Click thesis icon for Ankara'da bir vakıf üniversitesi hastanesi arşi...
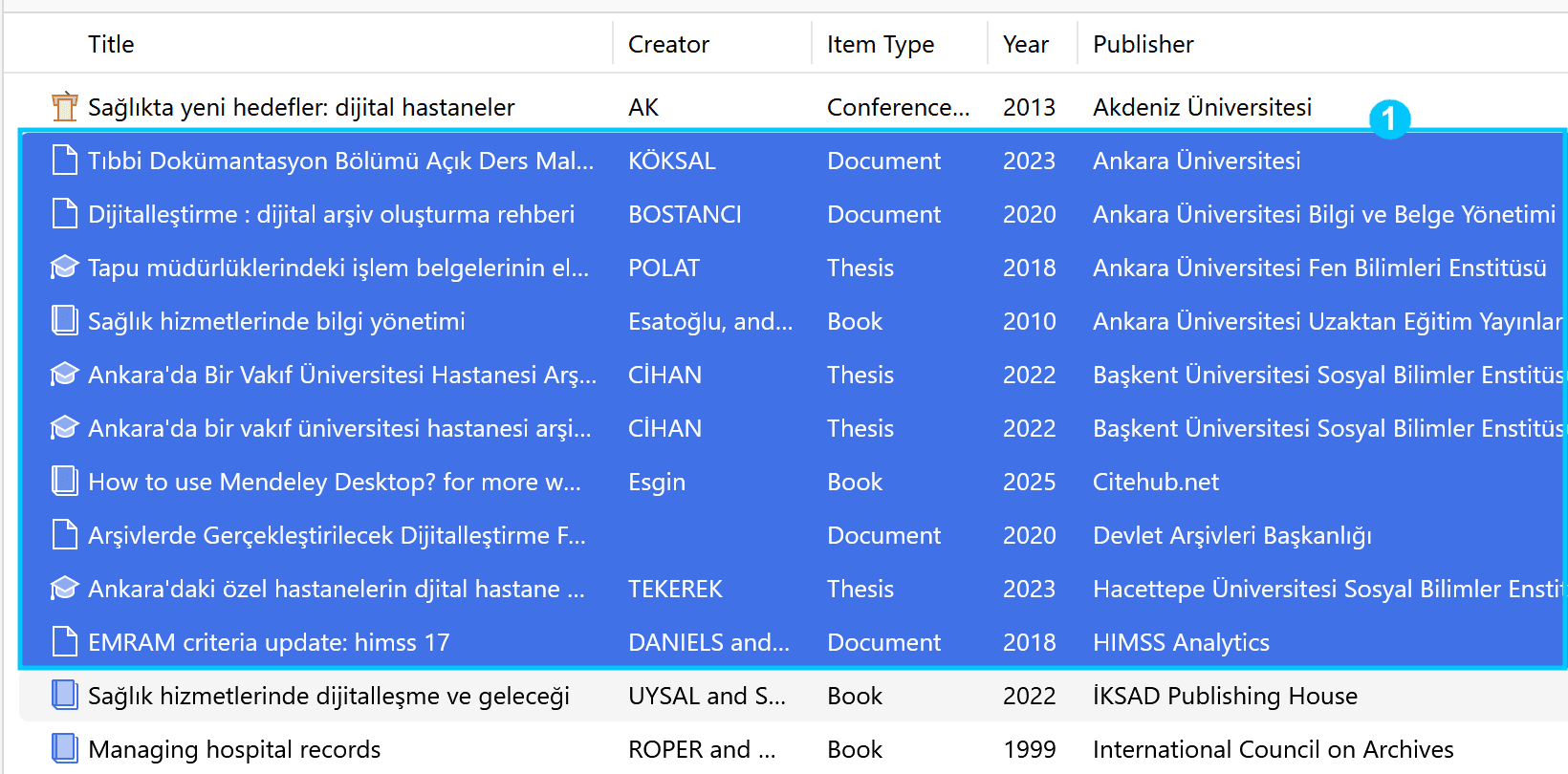Screen dimensions: 1568x774 click(64, 427)
